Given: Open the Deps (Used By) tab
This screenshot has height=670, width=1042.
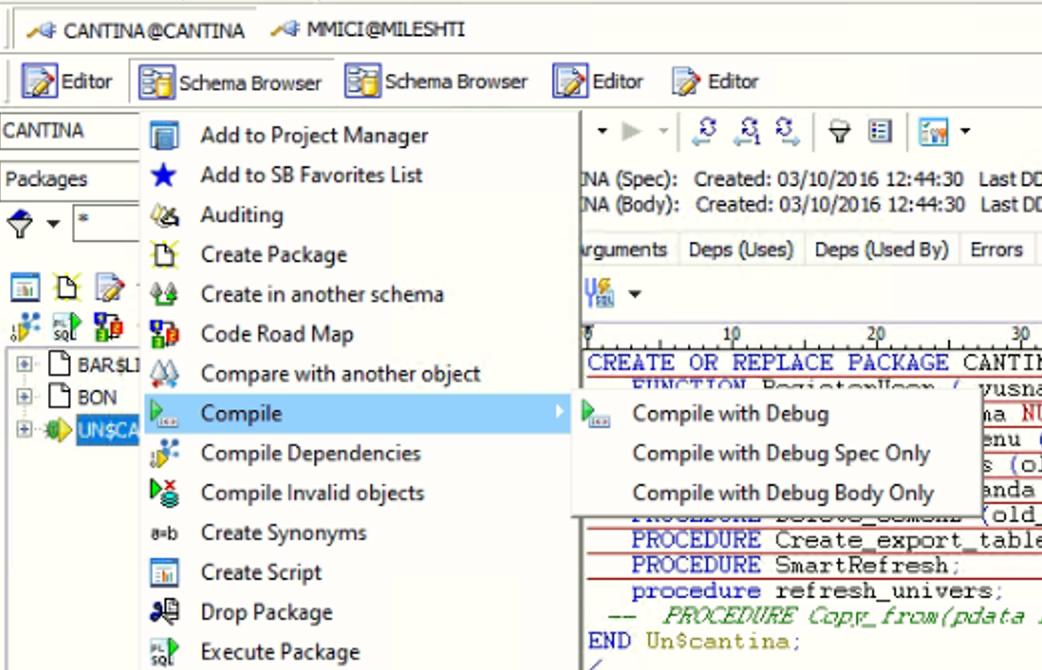Looking at the screenshot, I should click(881, 250).
